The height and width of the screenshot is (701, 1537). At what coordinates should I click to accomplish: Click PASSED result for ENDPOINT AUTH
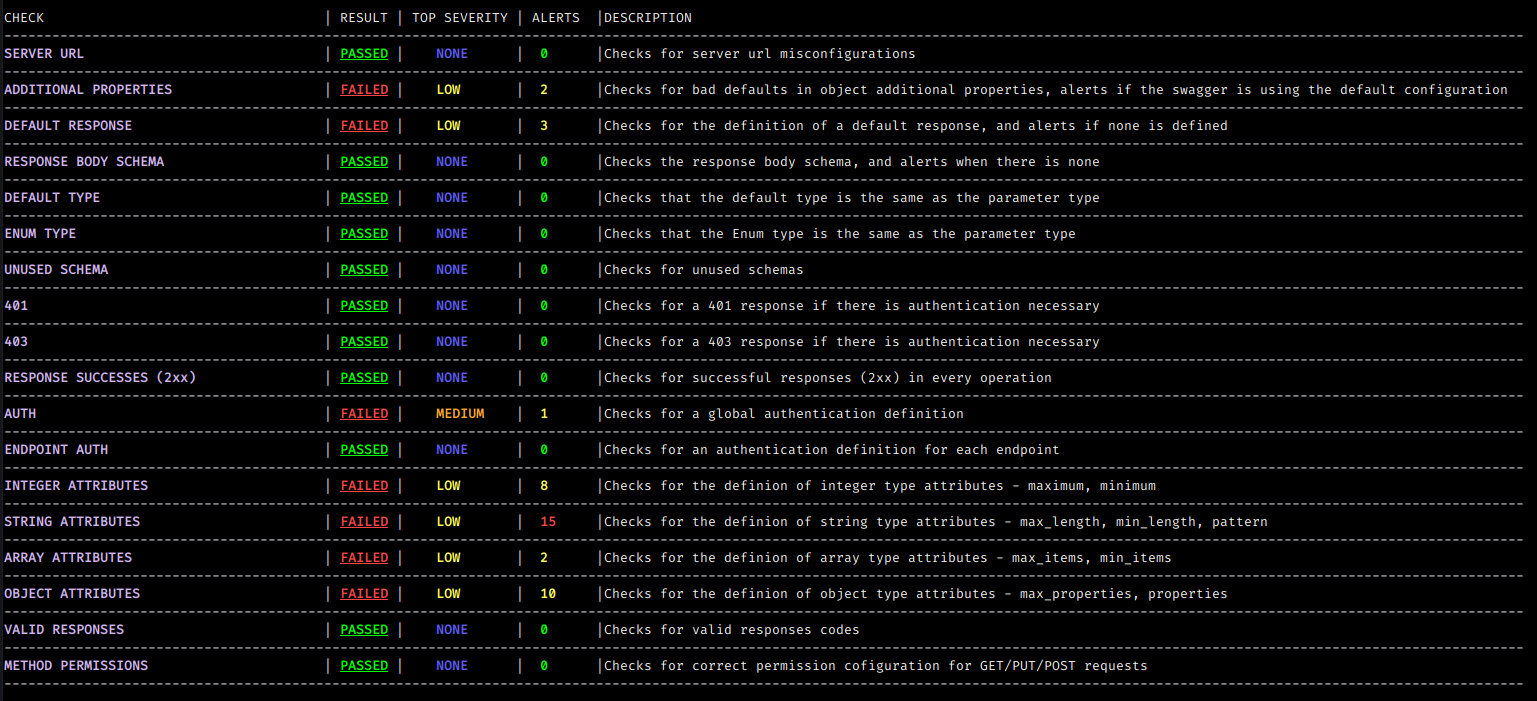[364, 450]
